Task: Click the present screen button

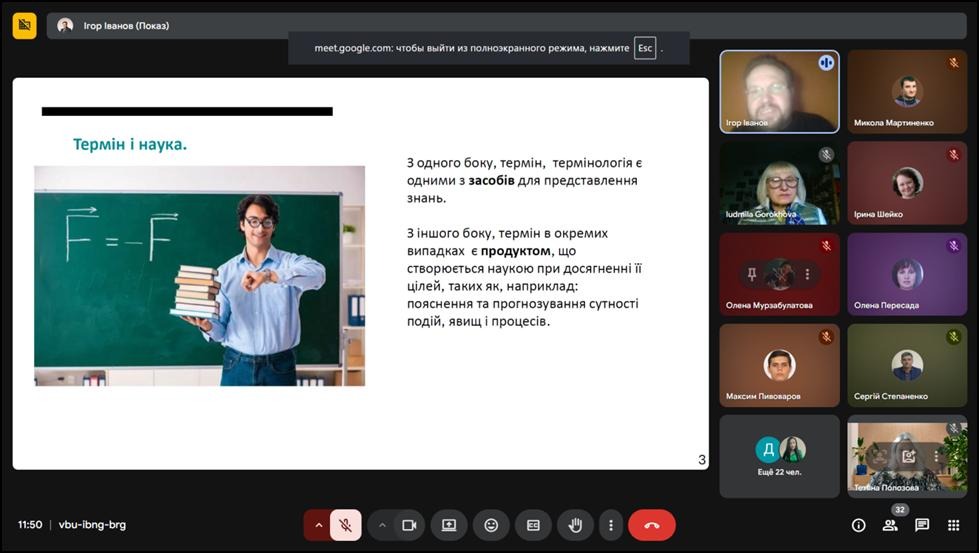Action: pos(449,525)
